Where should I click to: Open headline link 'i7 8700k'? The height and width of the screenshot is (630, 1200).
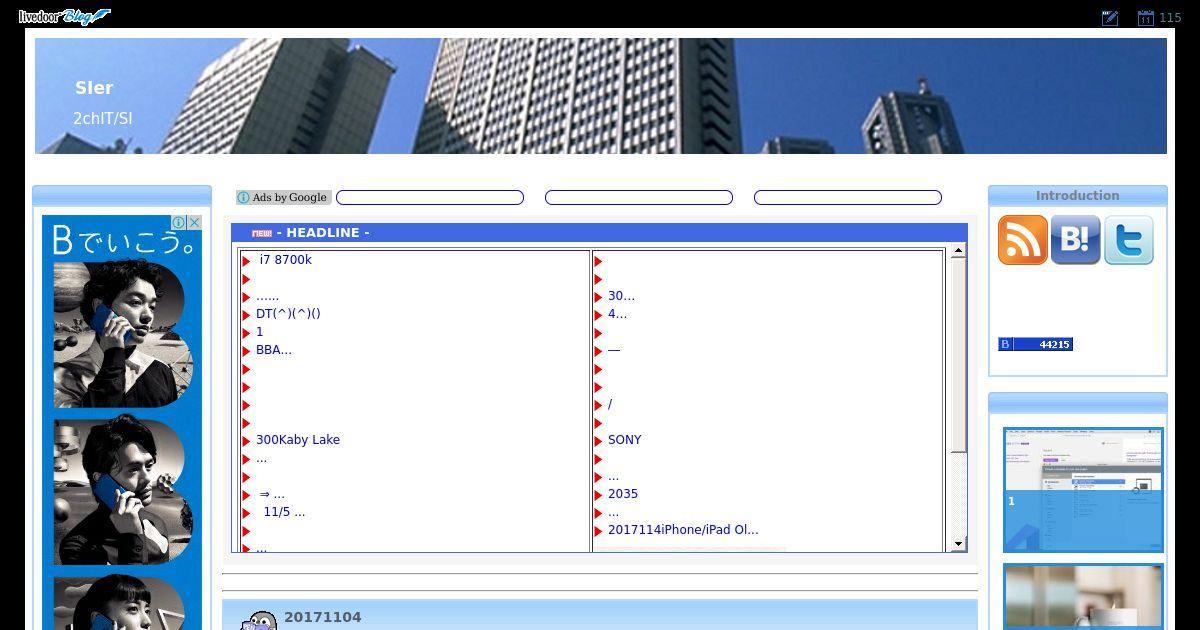pyautogui.click(x=285, y=260)
